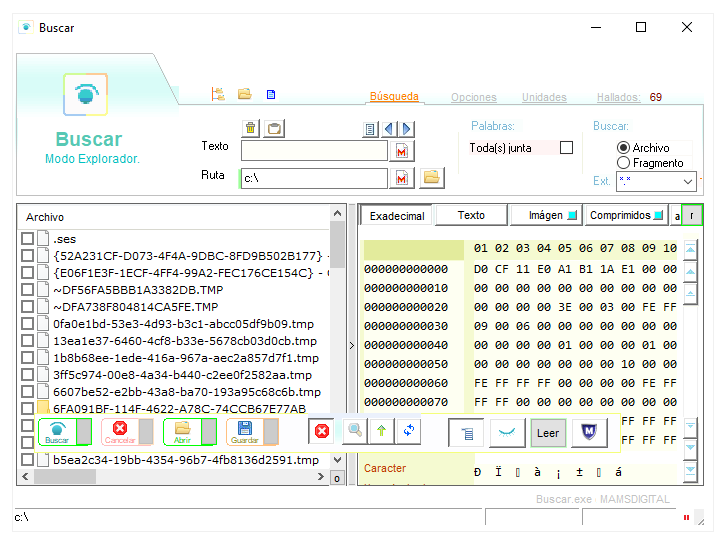Click the magnifying glass icon
720x540 pixels.
tap(355, 431)
